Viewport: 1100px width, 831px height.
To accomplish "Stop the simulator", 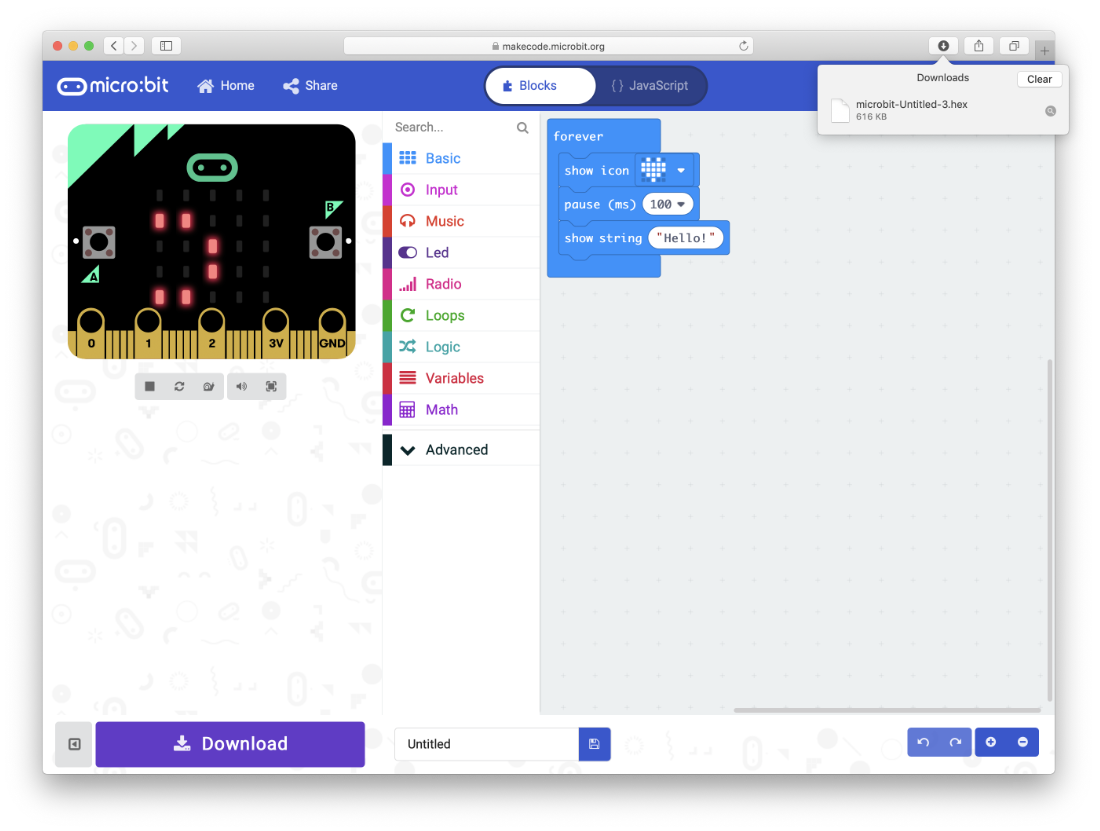I will tap(149, 386).
